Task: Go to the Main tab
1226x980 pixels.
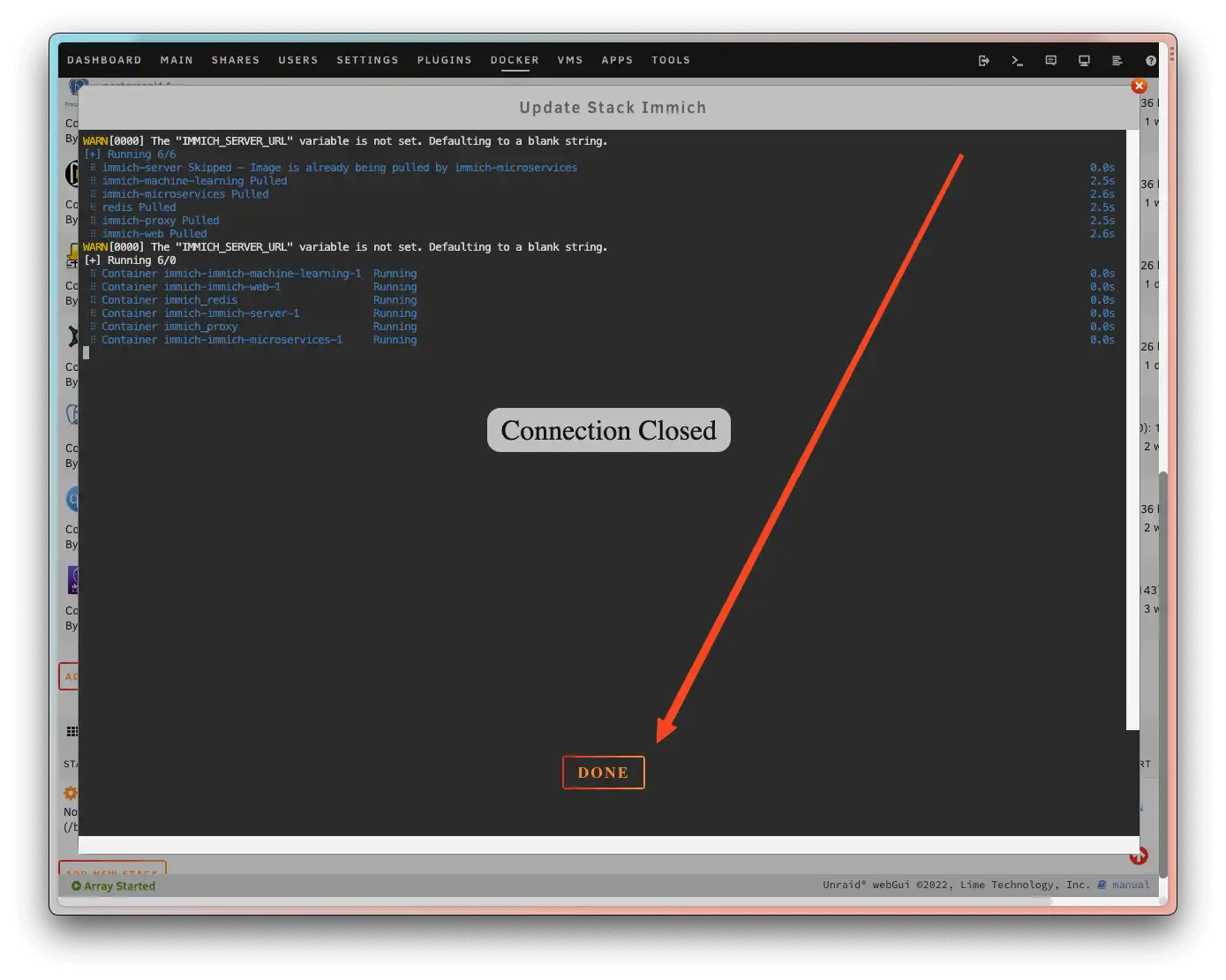Action: (x=177, y=60)
